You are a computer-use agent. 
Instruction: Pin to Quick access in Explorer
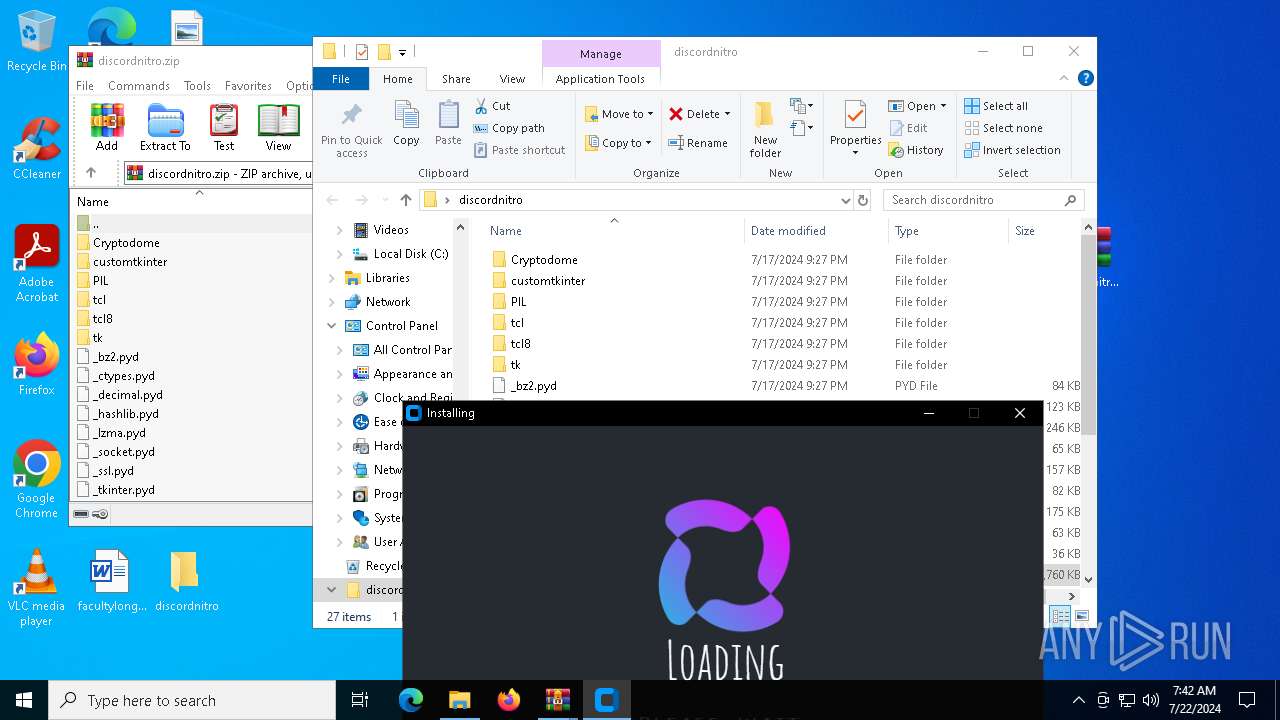click(352, 129)
